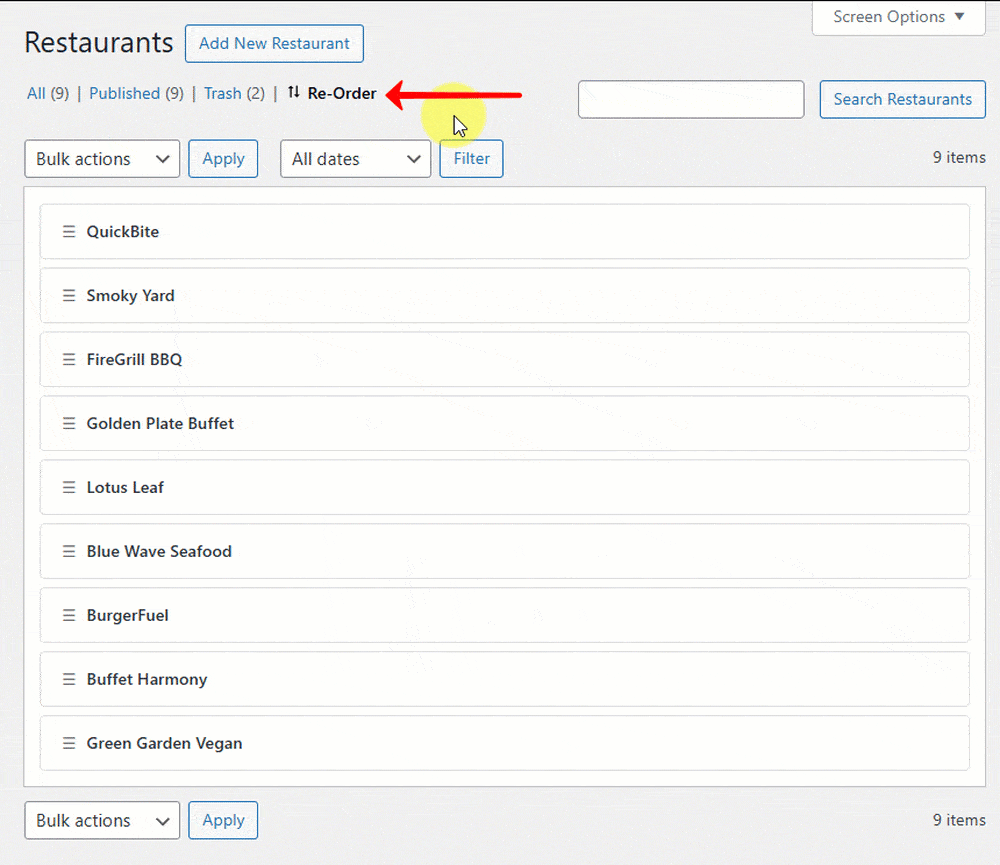Viewport: 1000px width, 865px height.
Task: Open the All dates filter dropdown
Action: point(355,158)
